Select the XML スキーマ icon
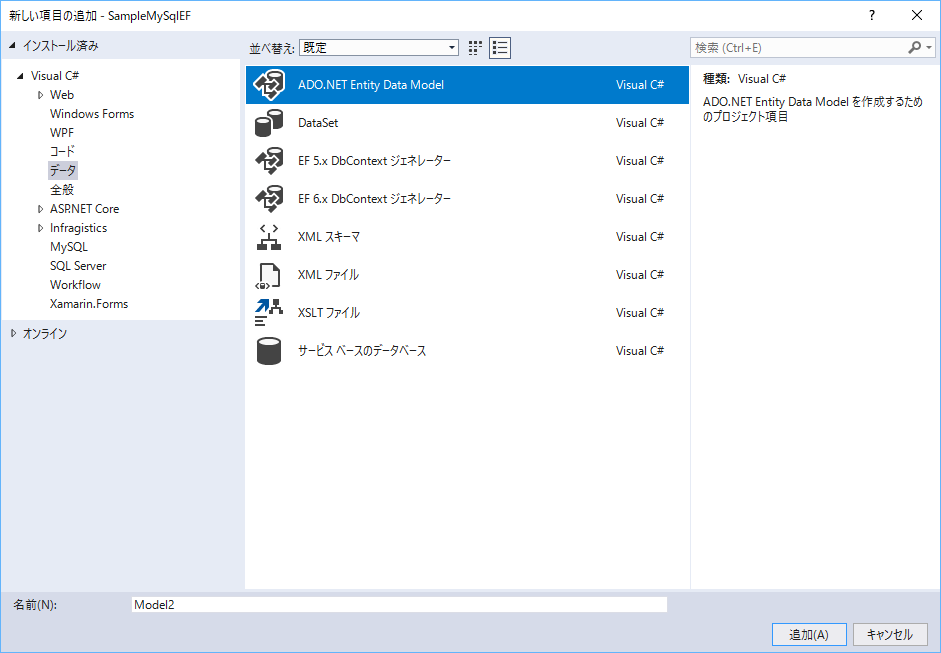Image resolution: width=941 pixels, height=653 pixels. (x=269, y=237)
